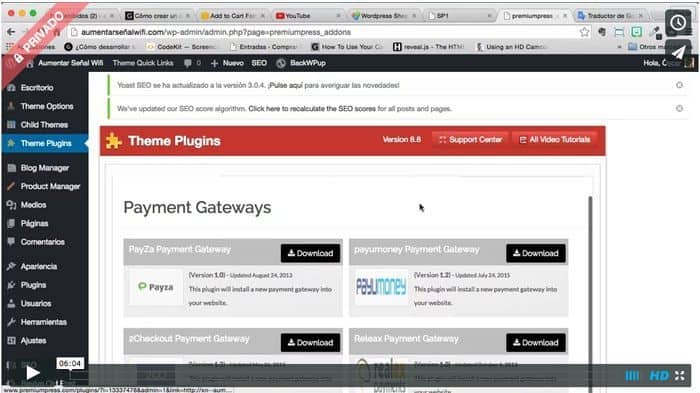700x393 pixels.
Task: Toggle HD video quality
Action: pos(659,376)
